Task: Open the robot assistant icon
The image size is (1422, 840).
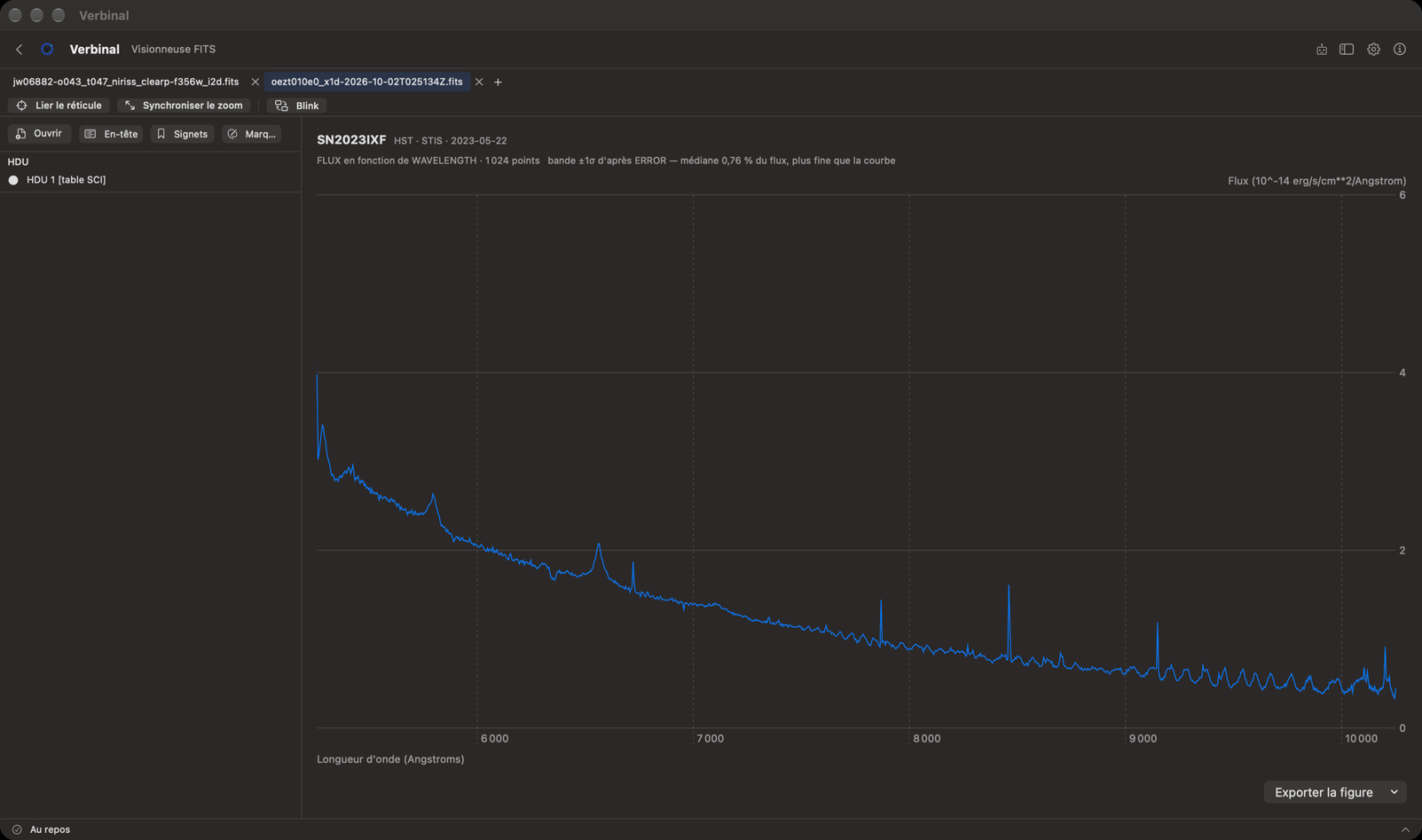Action: [x=1322, y=50]
